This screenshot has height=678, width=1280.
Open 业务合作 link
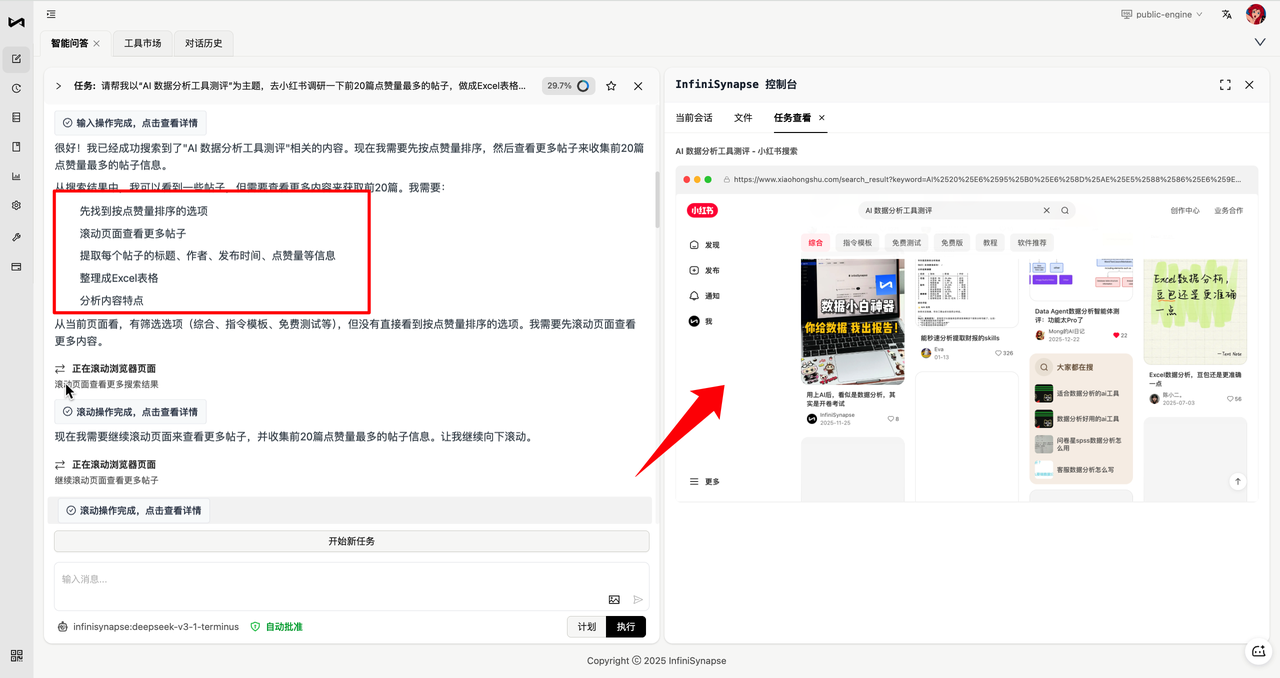pyautogui.click(x=1229, y=211)
